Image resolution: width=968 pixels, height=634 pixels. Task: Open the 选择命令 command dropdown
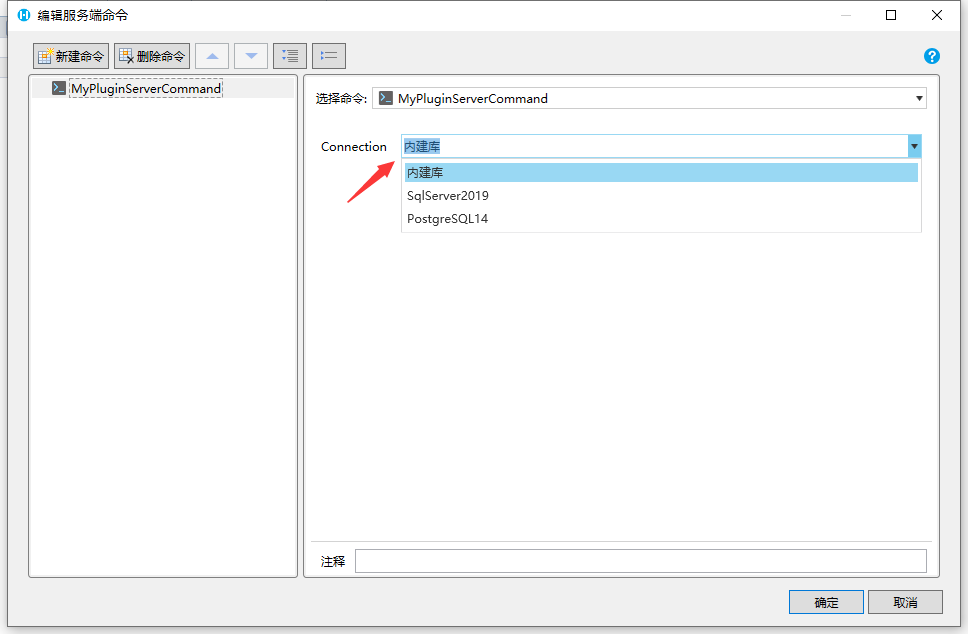coord(649,98)
